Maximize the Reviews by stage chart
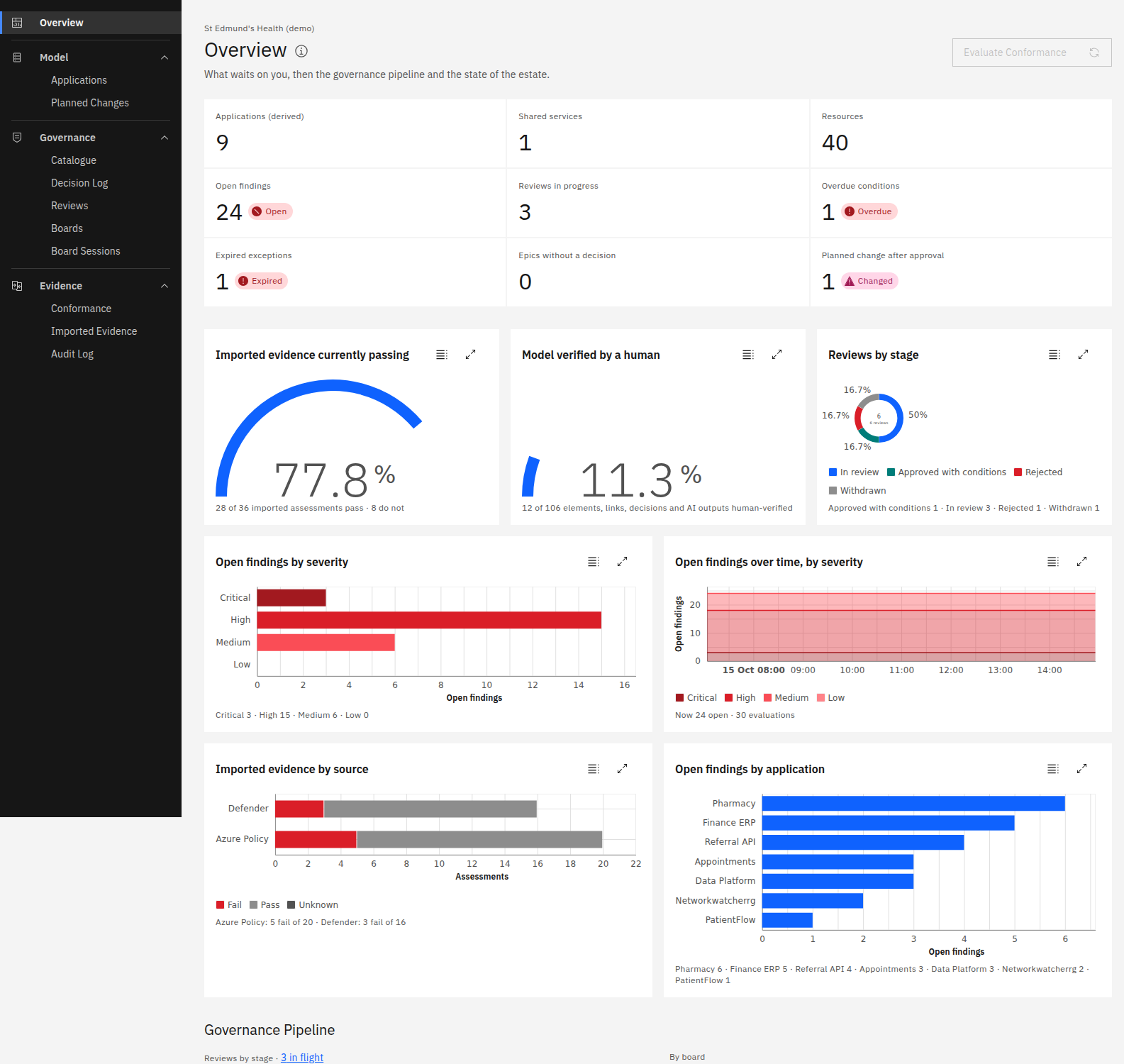1124x1064 pixels. tap(1083, 355)
